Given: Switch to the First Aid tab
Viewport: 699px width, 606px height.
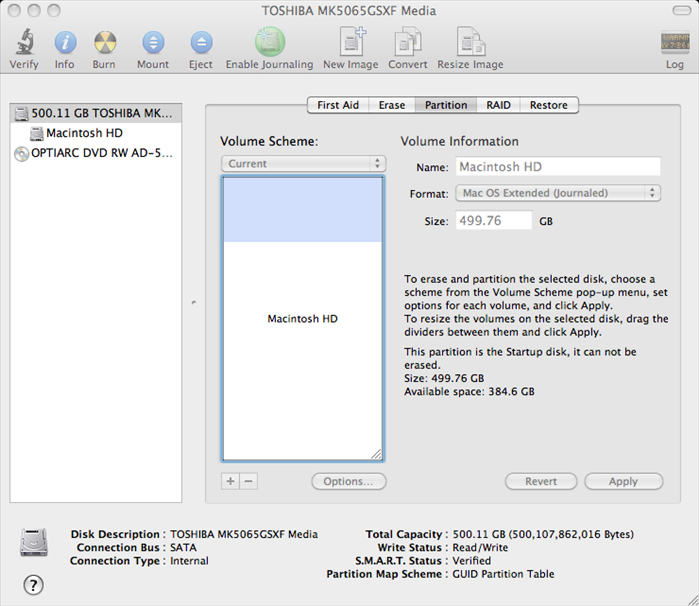Looking at the screenshot, I should 338,105.
